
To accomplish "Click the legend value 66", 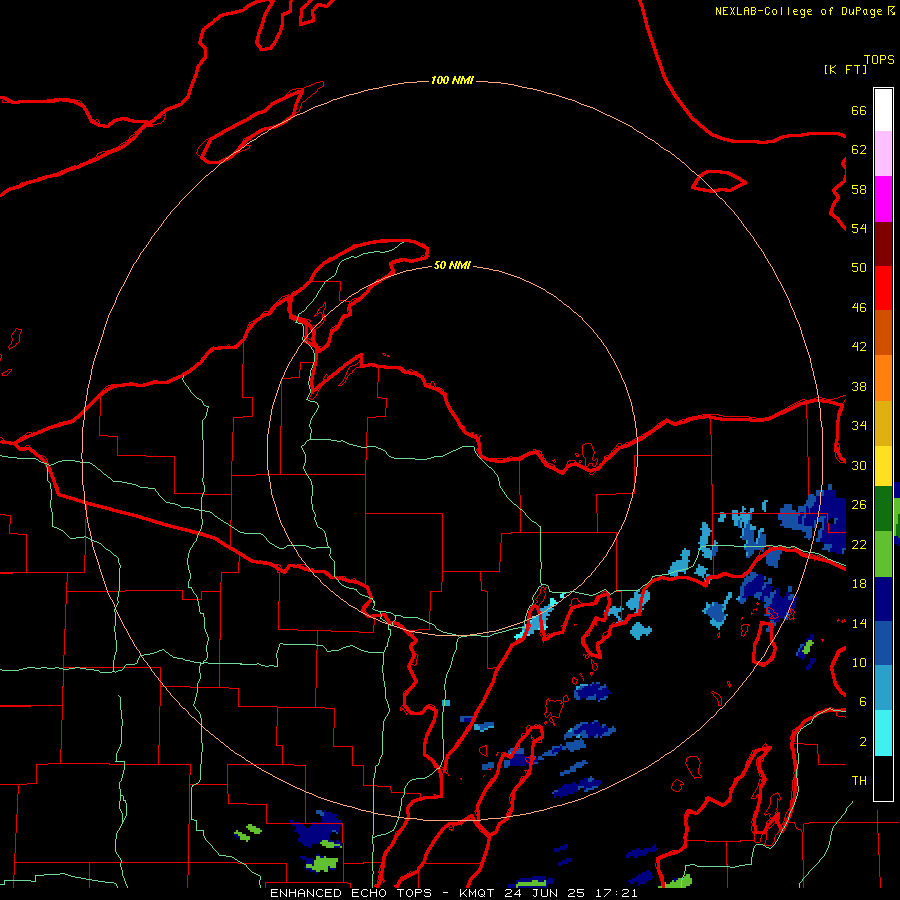I will point(859,111).
